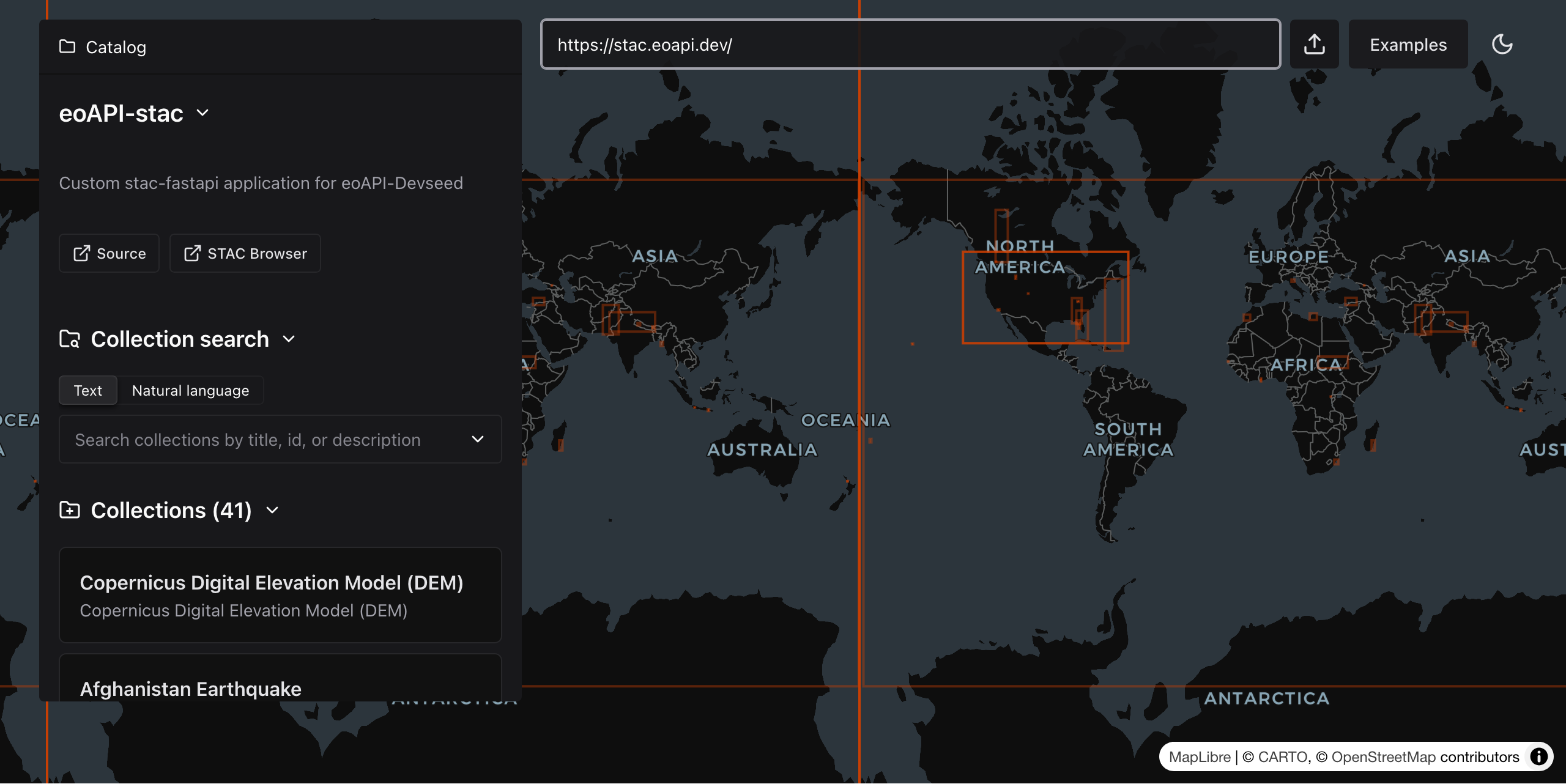Click the upload icon button

(1314, 45)
